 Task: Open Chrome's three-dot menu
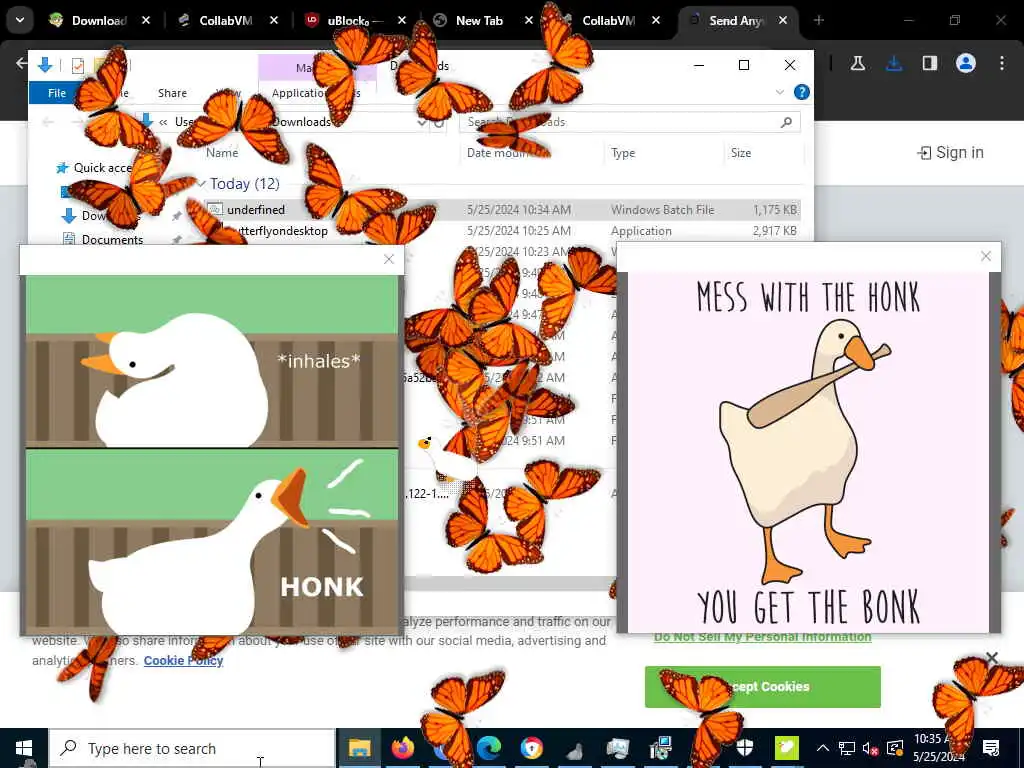coord(1001,63)
